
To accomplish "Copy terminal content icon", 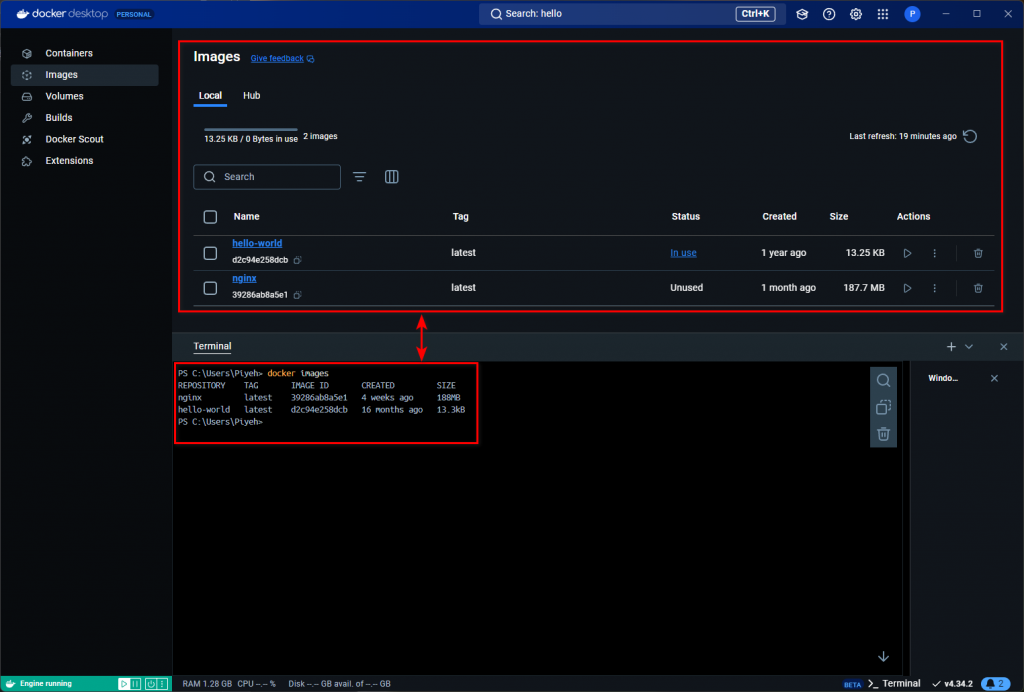I will [x=883, y=407].
